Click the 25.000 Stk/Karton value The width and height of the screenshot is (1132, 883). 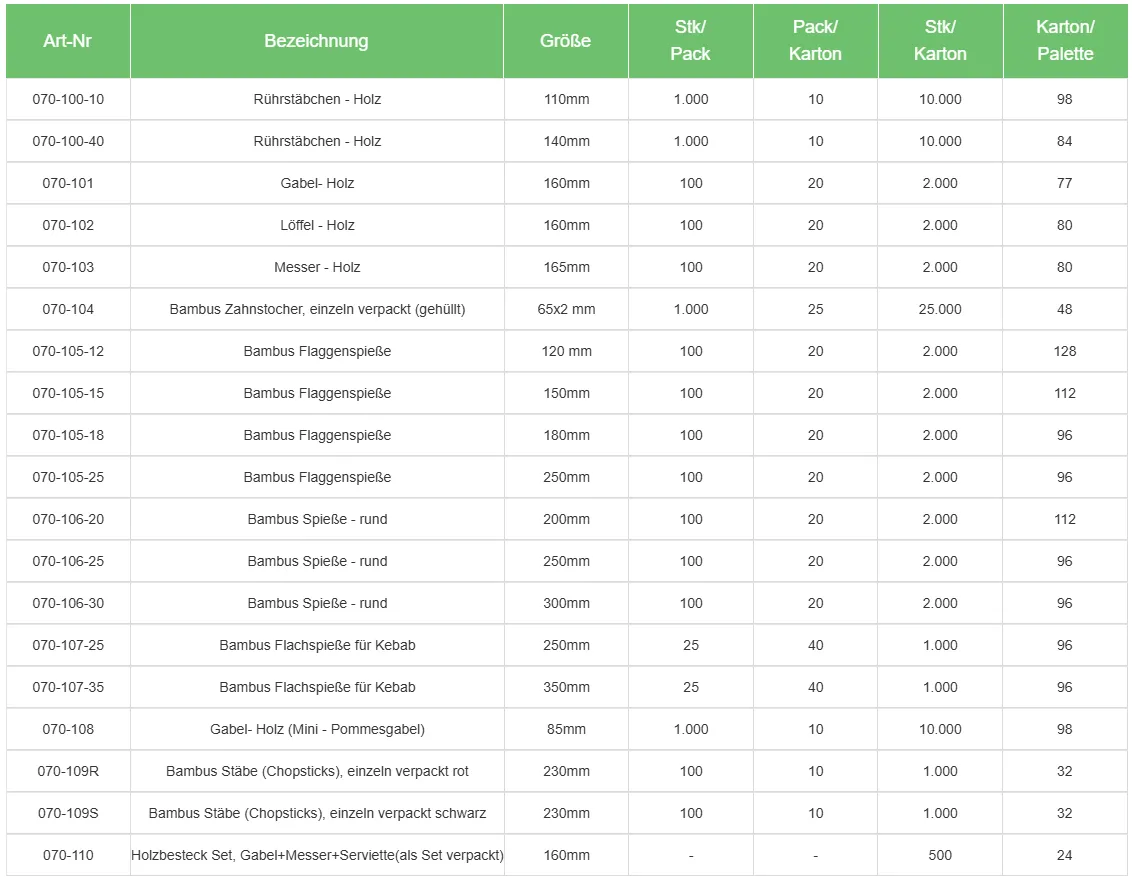(940, 309)
